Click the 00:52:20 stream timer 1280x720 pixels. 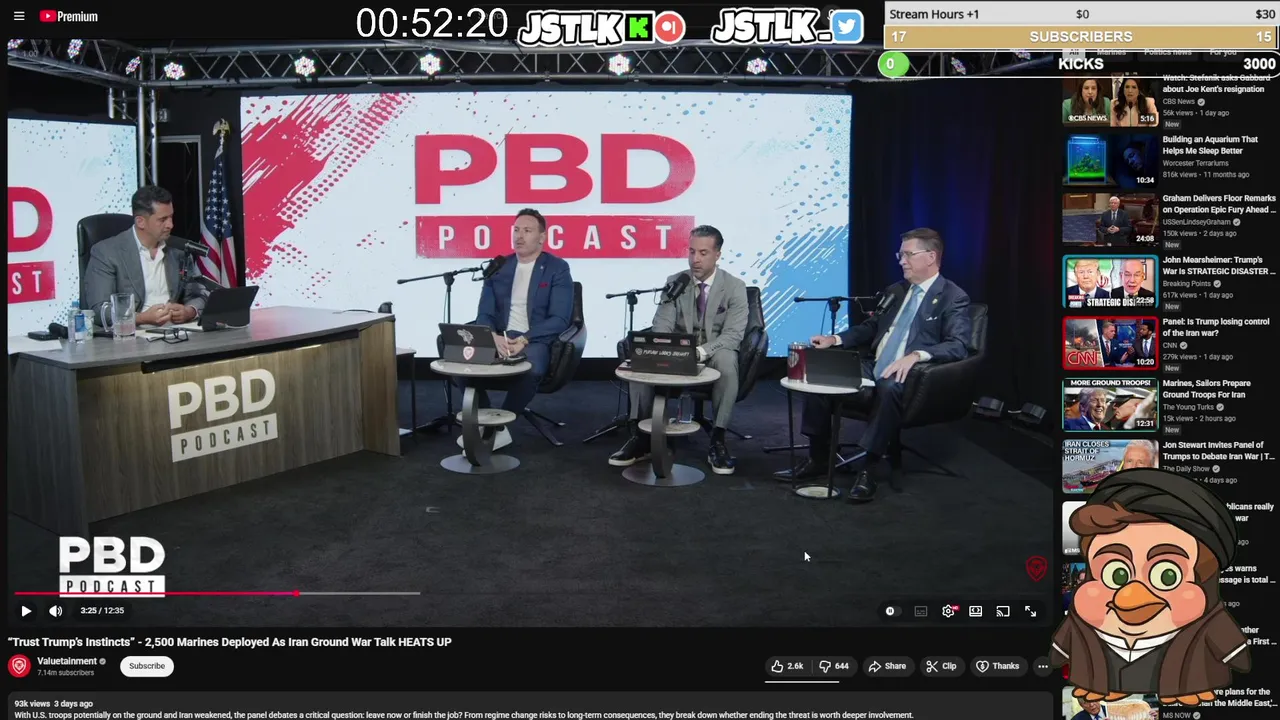(x=432, y=24)
